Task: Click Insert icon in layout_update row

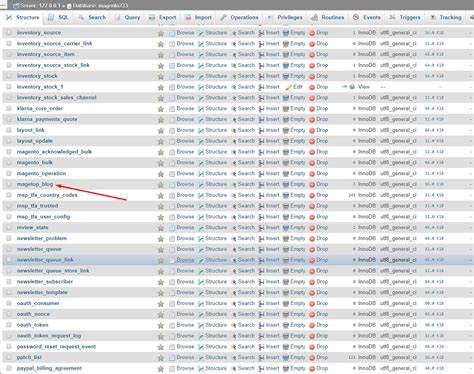Action: coord(262,141)
